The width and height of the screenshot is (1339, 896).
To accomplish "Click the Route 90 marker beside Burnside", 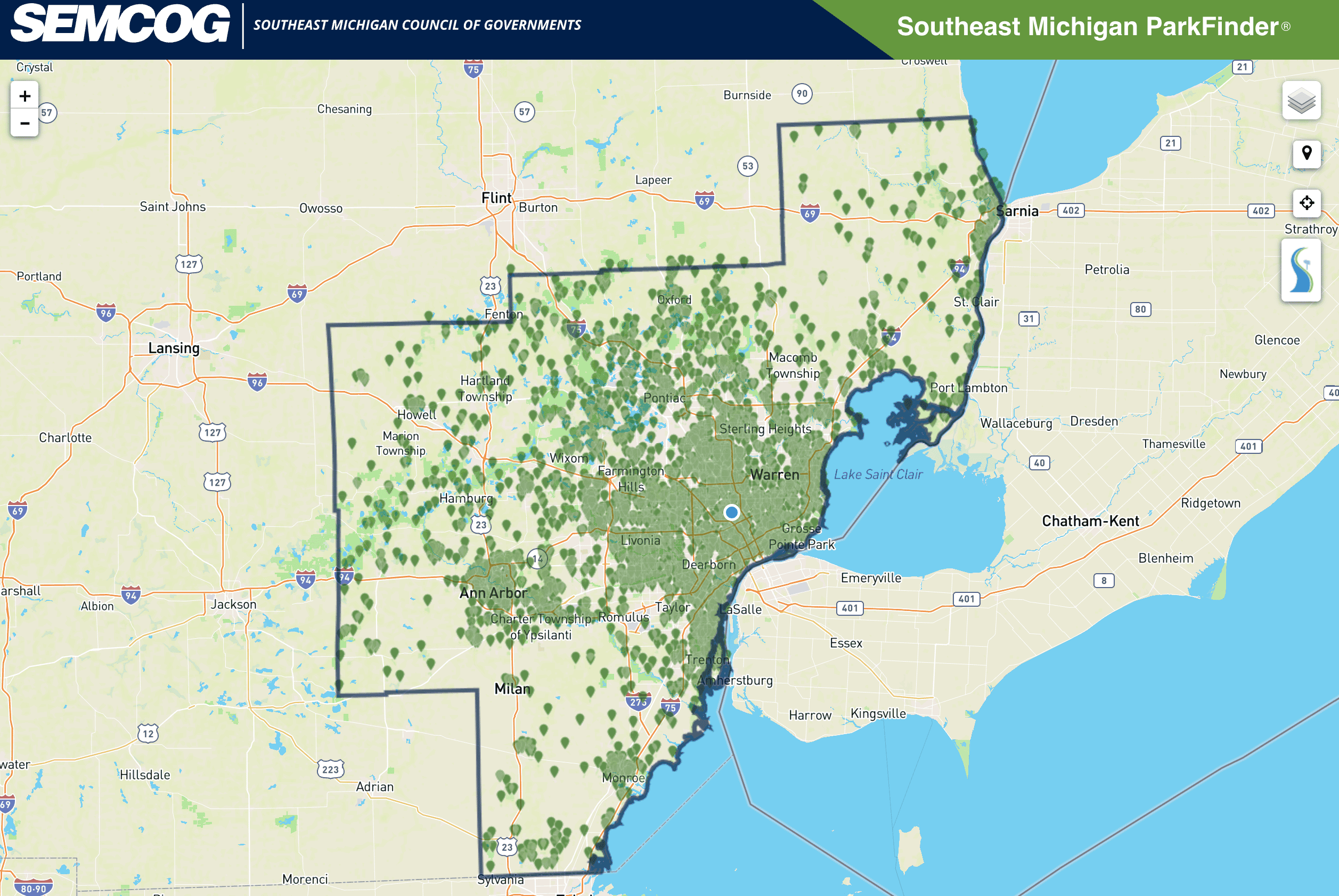I will tap(802, 94).
